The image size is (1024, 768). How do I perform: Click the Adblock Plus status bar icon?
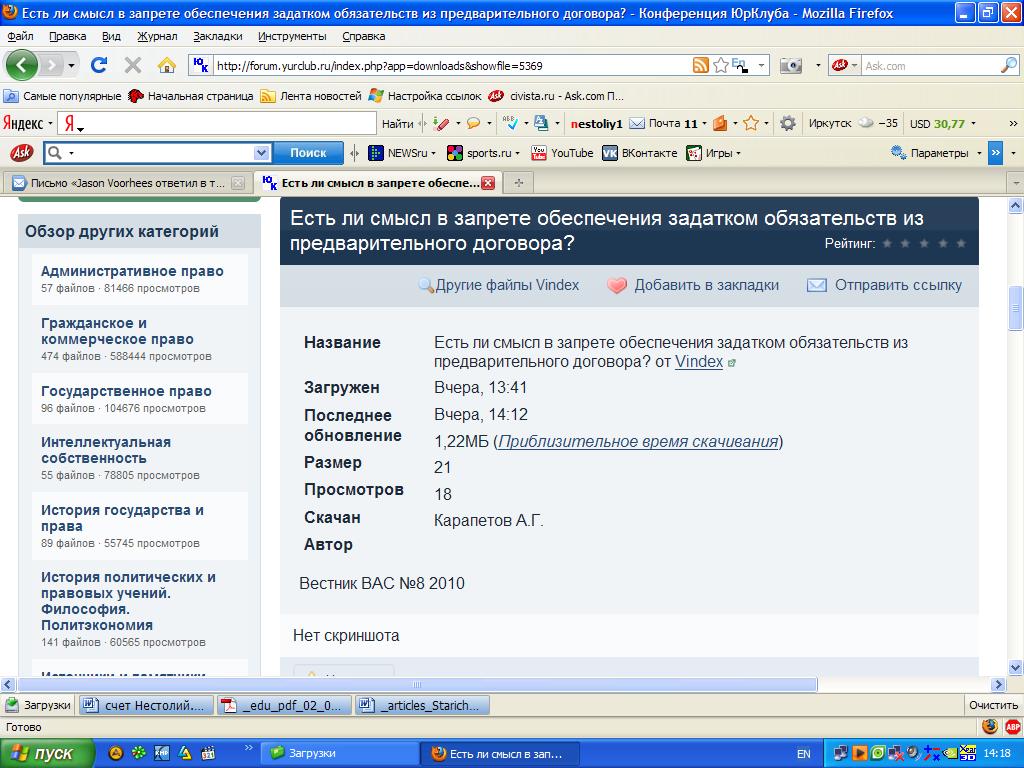point(1012,727)
